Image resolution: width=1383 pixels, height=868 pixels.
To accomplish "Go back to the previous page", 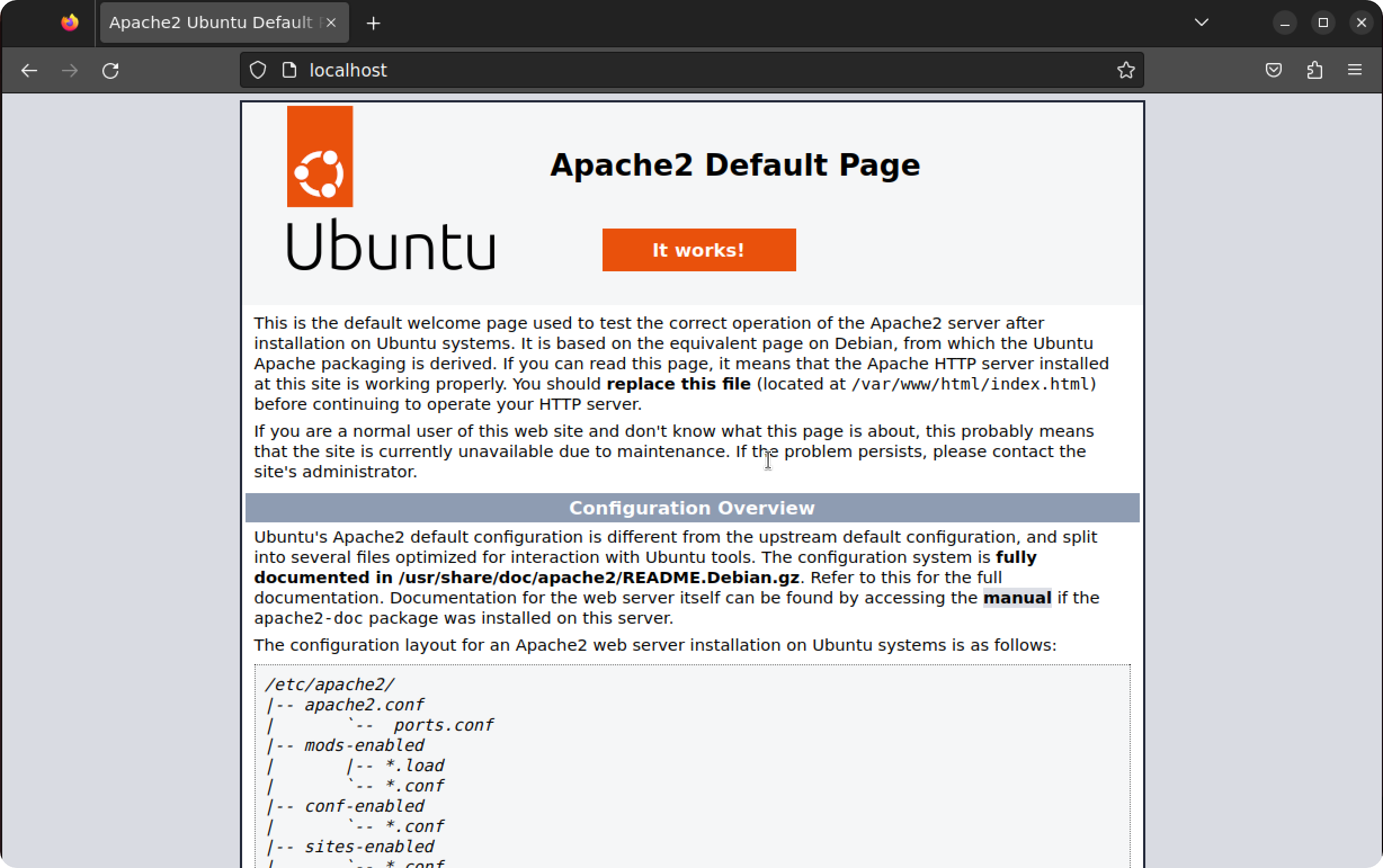I will tap(29, 70).
